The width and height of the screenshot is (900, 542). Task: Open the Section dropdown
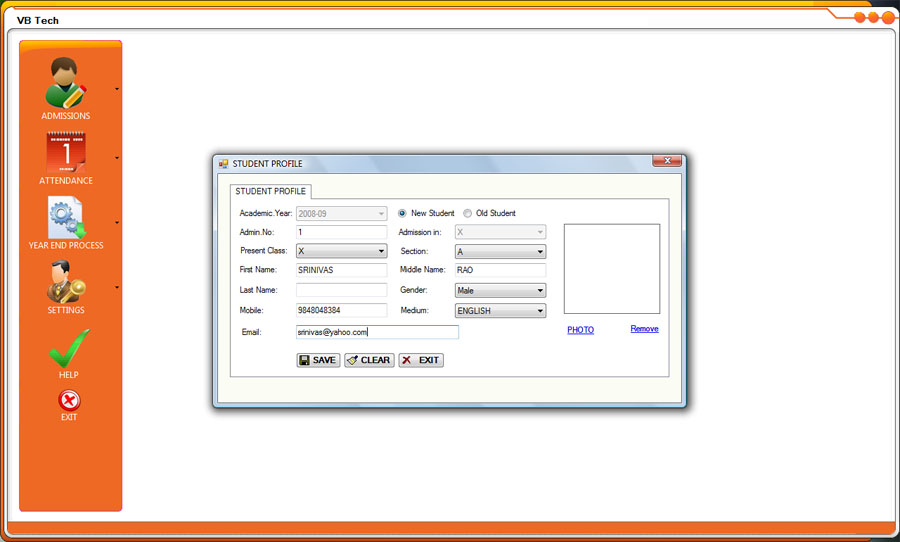[x=500, y=251]
